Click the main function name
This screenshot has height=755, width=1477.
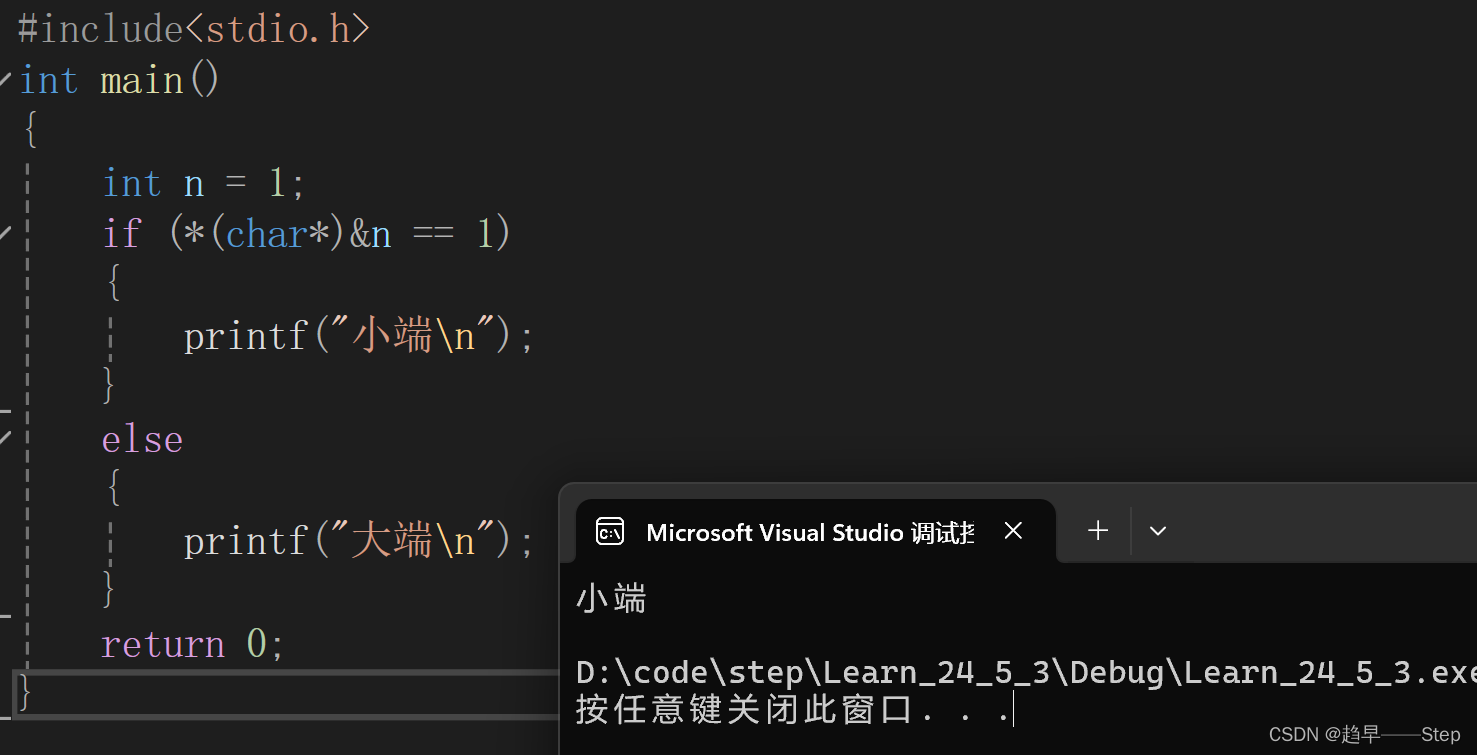tap(142, 80)
